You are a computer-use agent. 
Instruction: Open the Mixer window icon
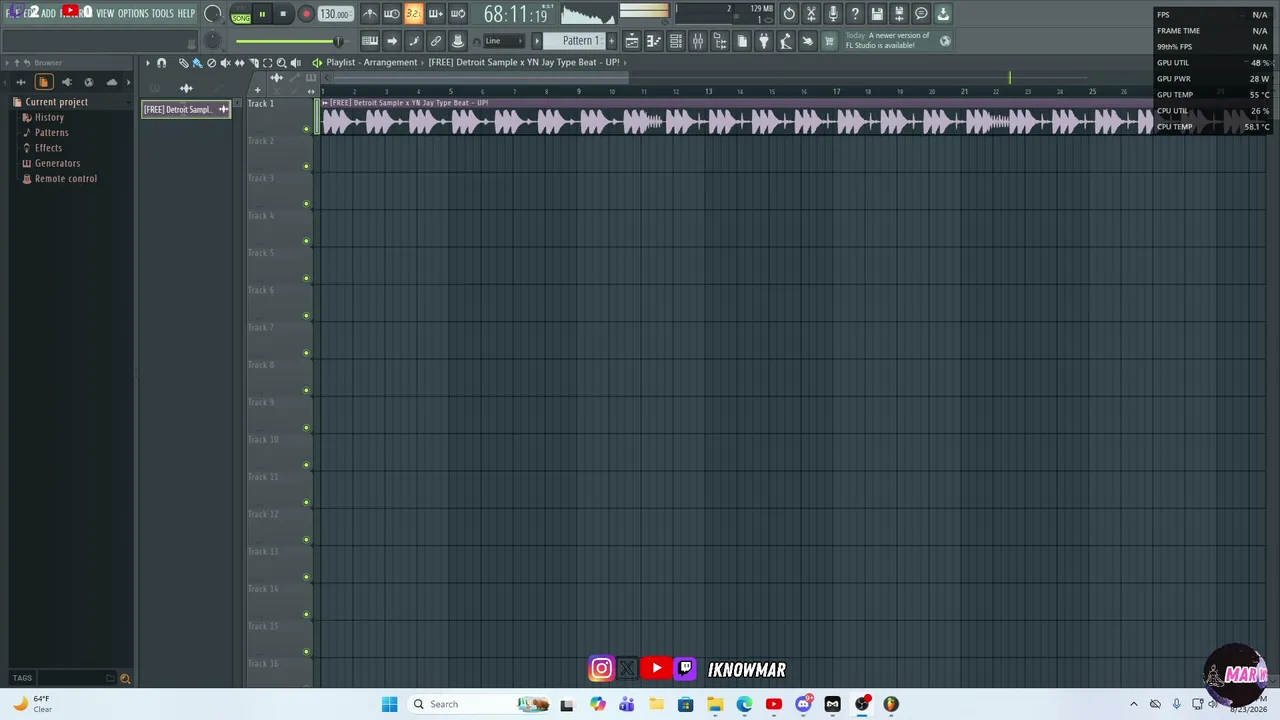[698, 41]
